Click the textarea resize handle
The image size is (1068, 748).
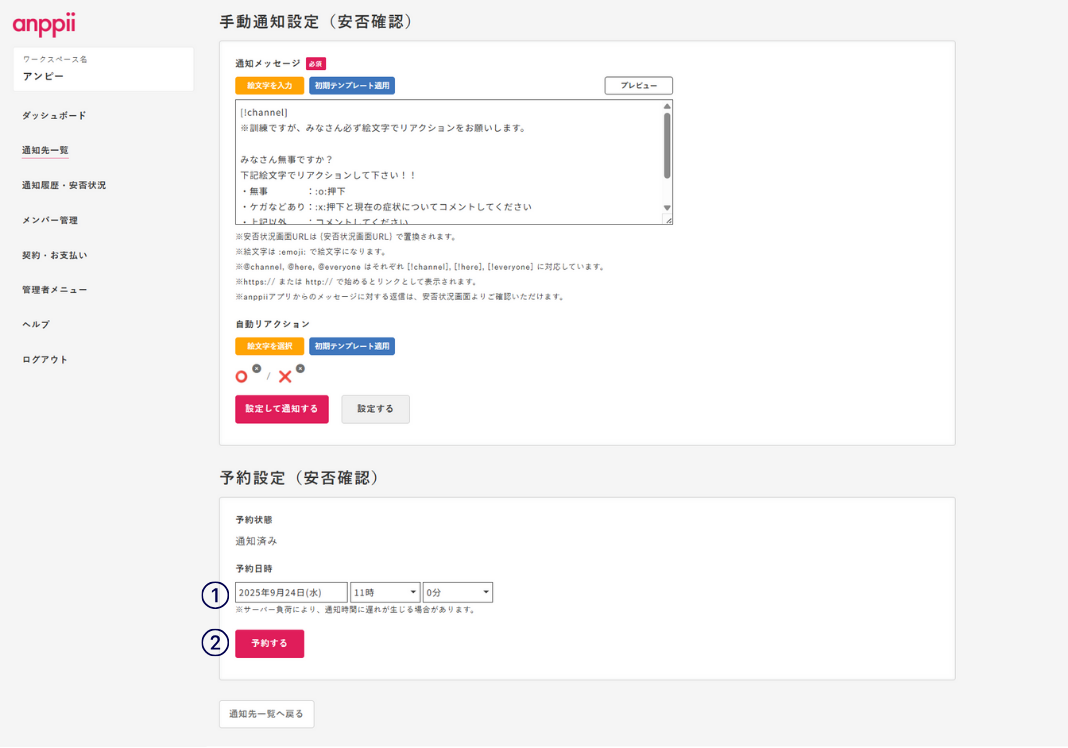pyautogui.click(x=668, y=220)
